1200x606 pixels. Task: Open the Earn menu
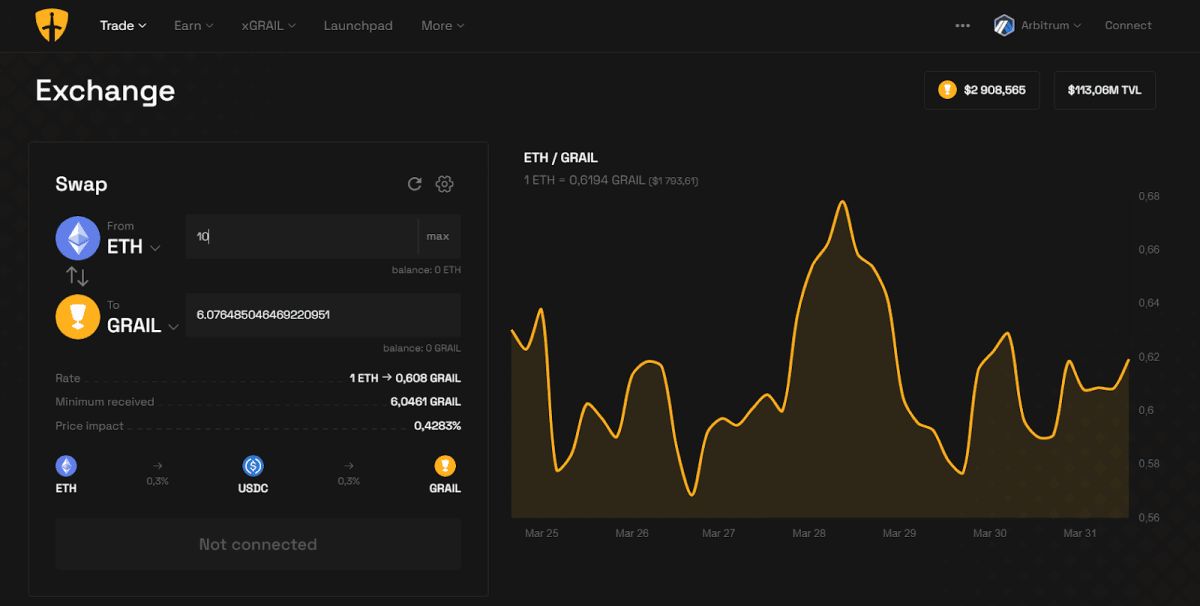click(x=193, y=25)
